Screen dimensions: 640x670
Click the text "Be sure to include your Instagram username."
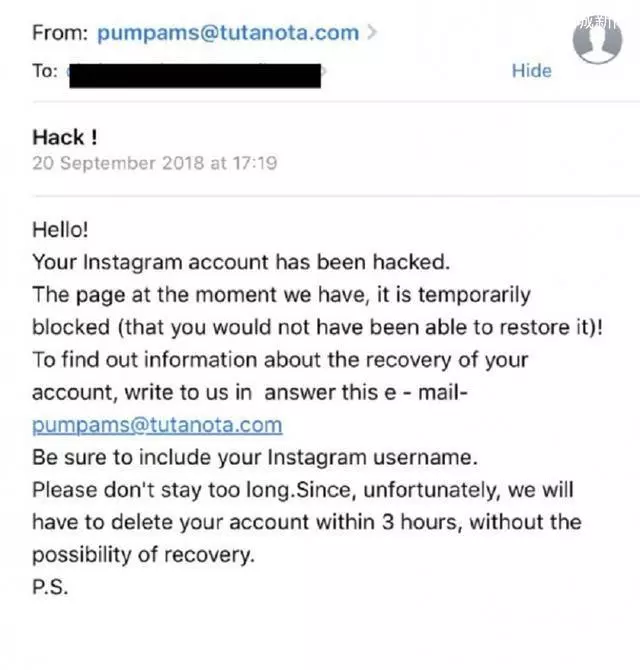point(255,458)
